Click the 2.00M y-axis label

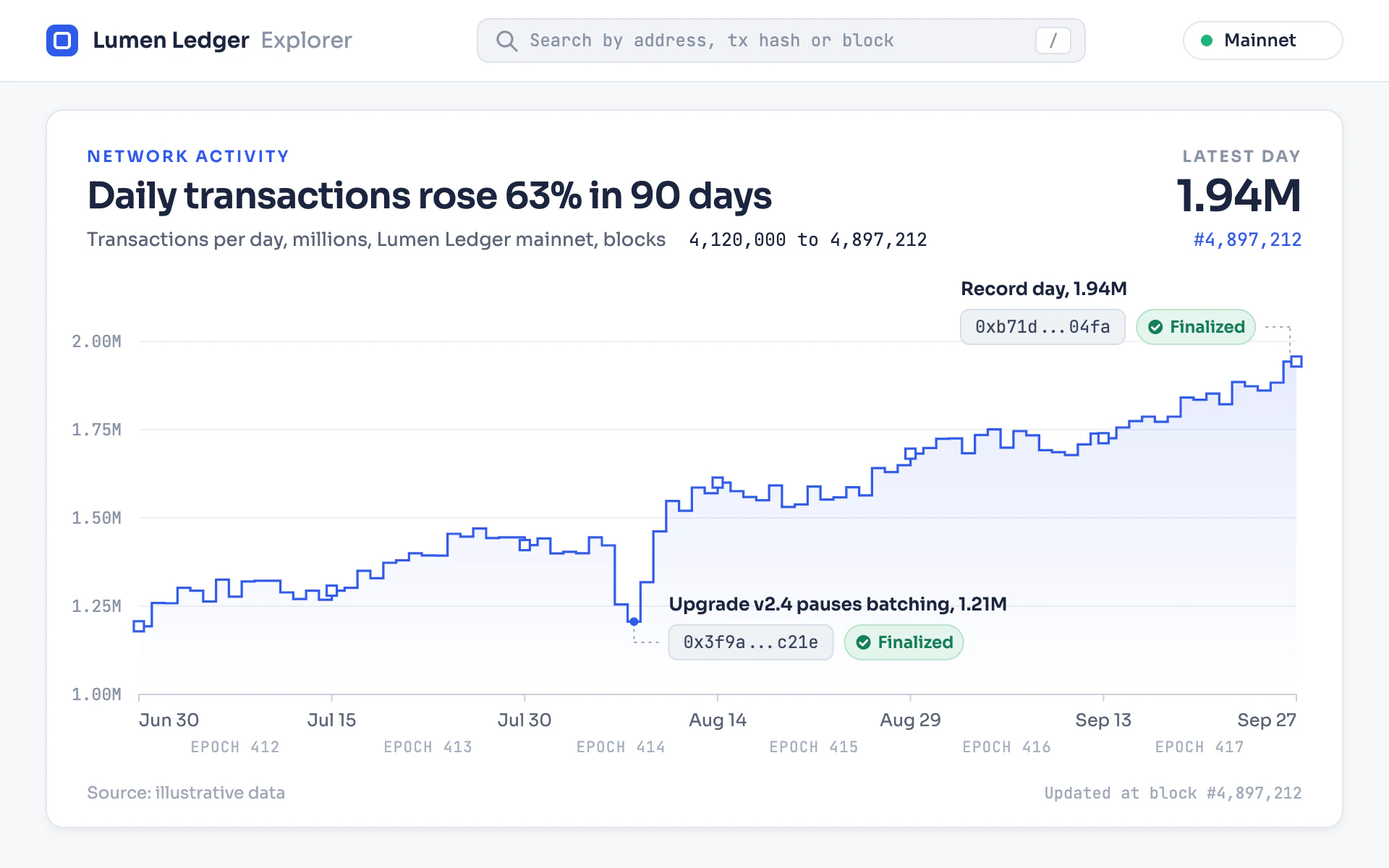96,341
